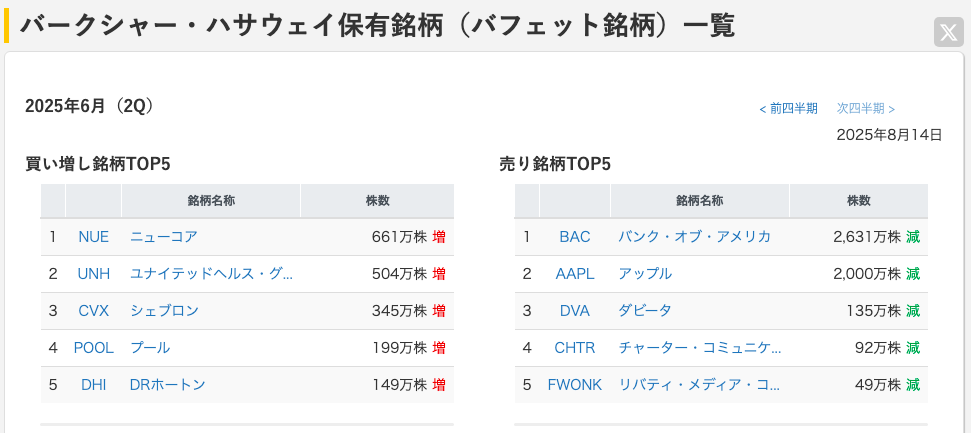Image resolution: width=971 pixels, height=433 pixels.
Task: Click the BAC ticker in sell list
Action: pyautogui.click(x=575, y=237)
